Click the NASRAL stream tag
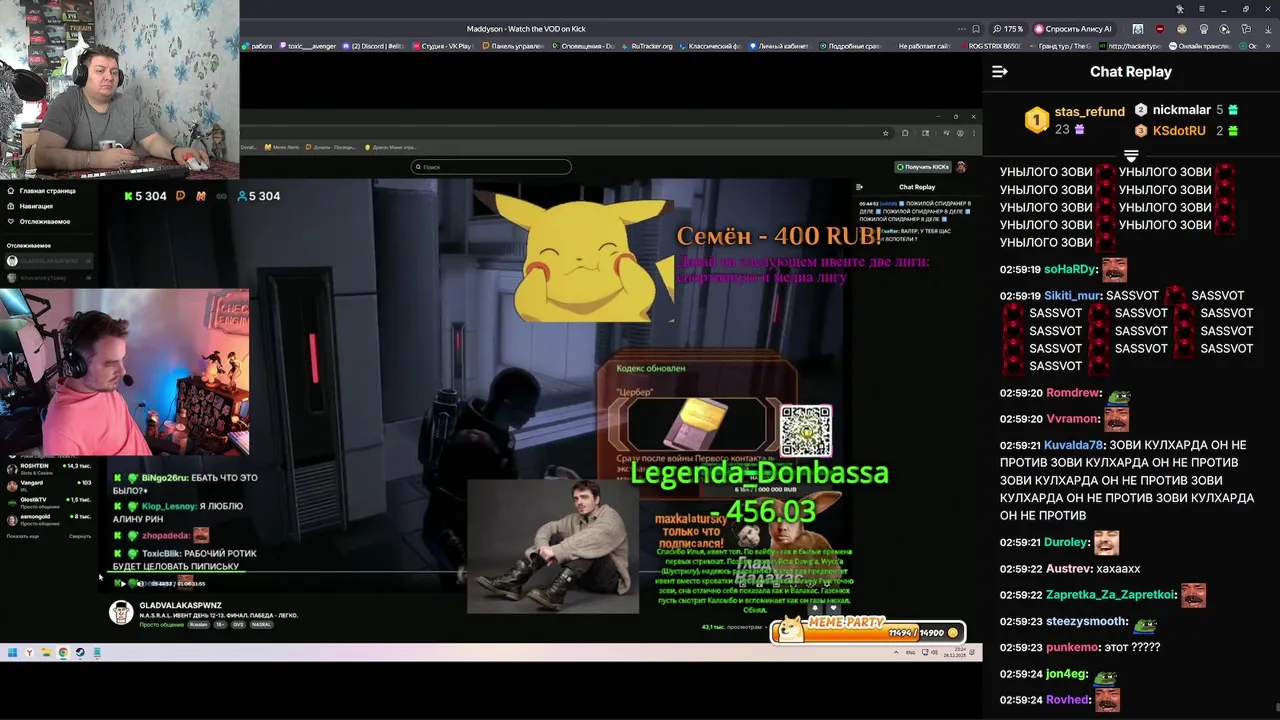Image resolution: width=1280 pixels, height=720 pixels. pyautogui.click(x=262, y=624)
